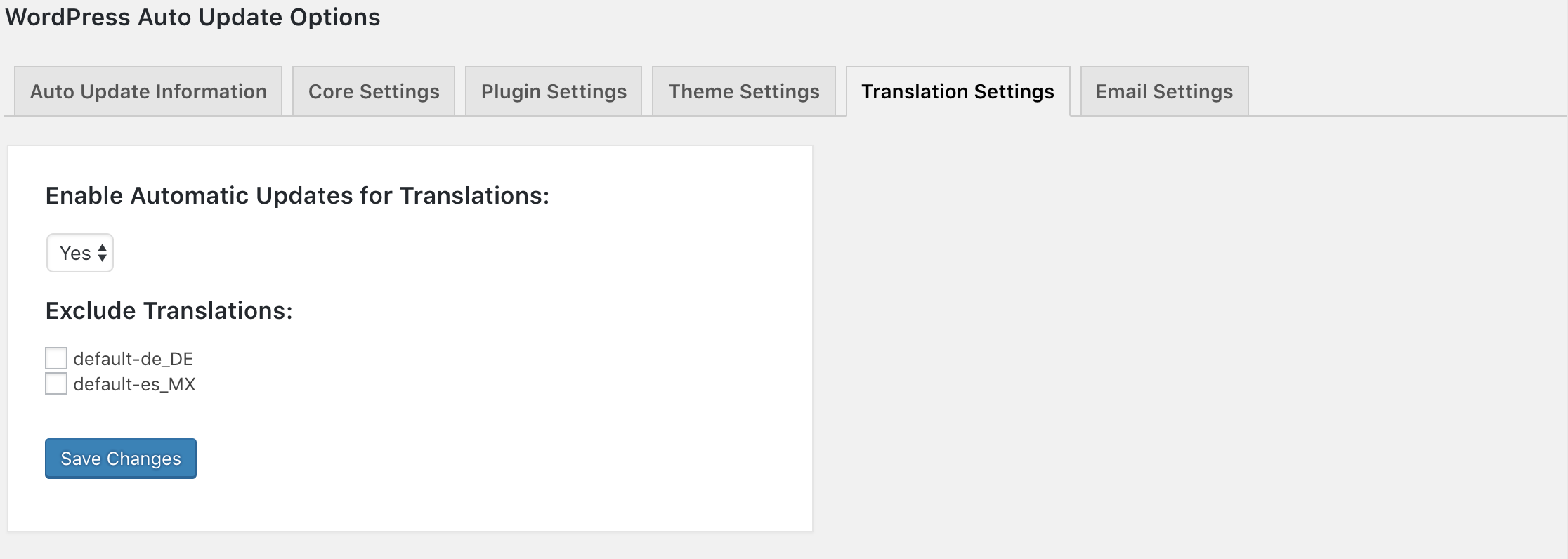Image resolution: width=1568 pixels, height=559 pixels.
Task: Click the WordPress Auto Update Options title
Action: 192,17
